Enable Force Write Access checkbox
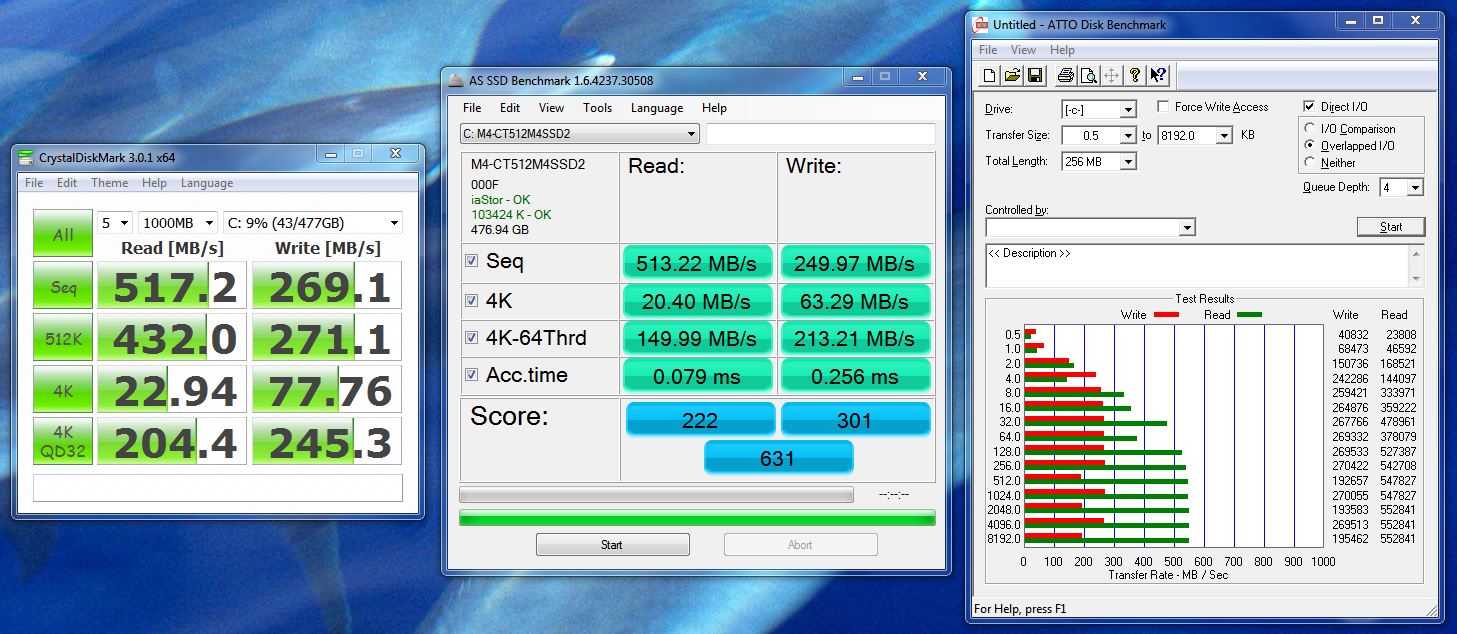The image size is (1457, 634). click(x=1164, y=106)
